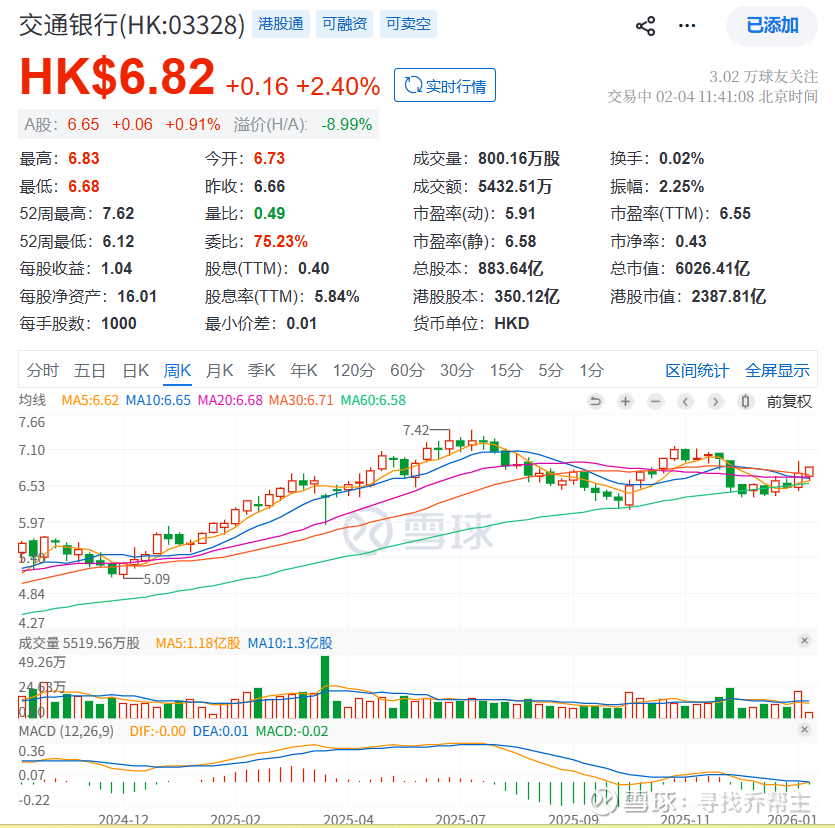Switch to the 5分 chart tab

pos(551,370)
